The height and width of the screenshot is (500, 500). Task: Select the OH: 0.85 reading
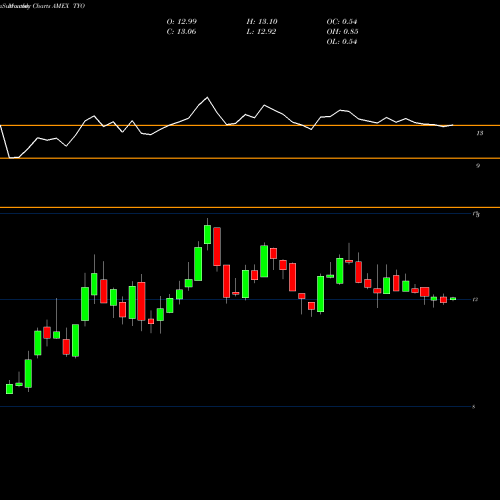coord(342,32)
